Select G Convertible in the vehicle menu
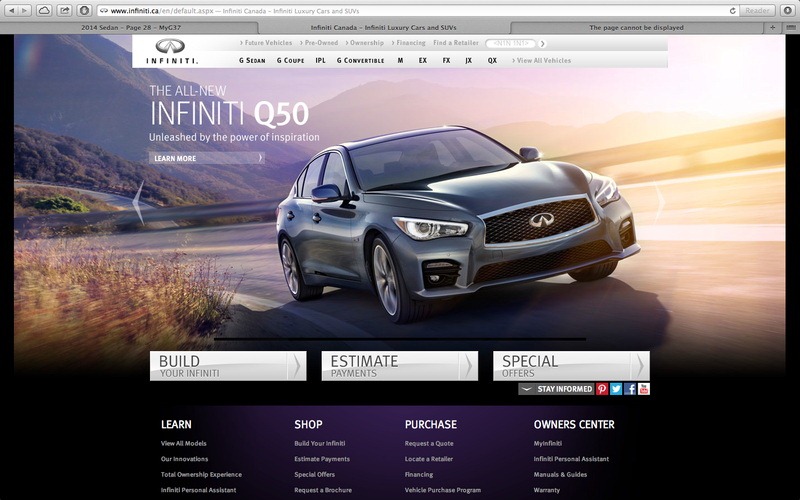The image size is (800, 500). 360,60
